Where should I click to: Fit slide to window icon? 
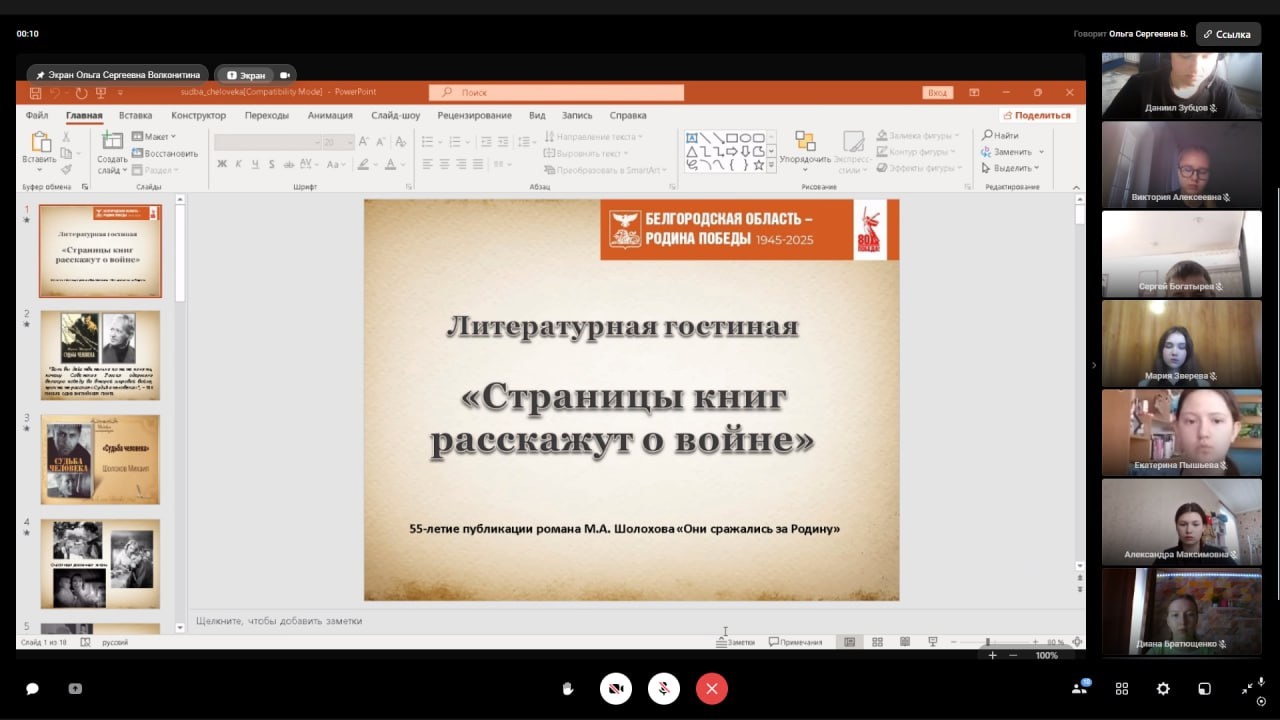pos(1077,642)
